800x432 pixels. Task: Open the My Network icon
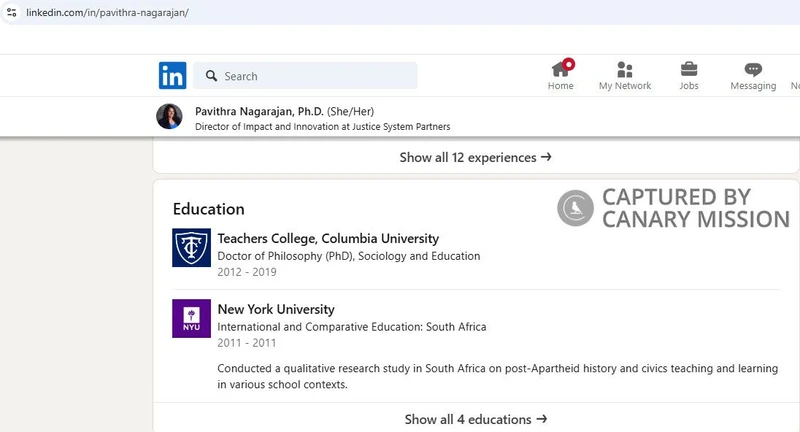[625, 69]
